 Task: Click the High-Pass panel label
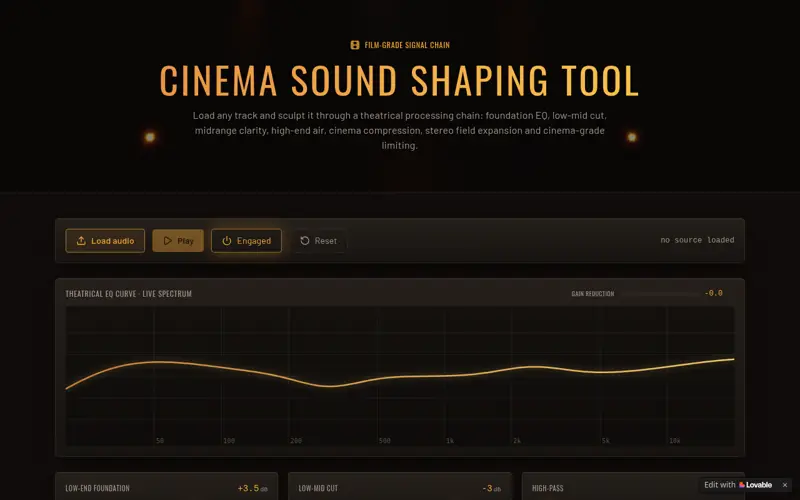click(547, 488)
